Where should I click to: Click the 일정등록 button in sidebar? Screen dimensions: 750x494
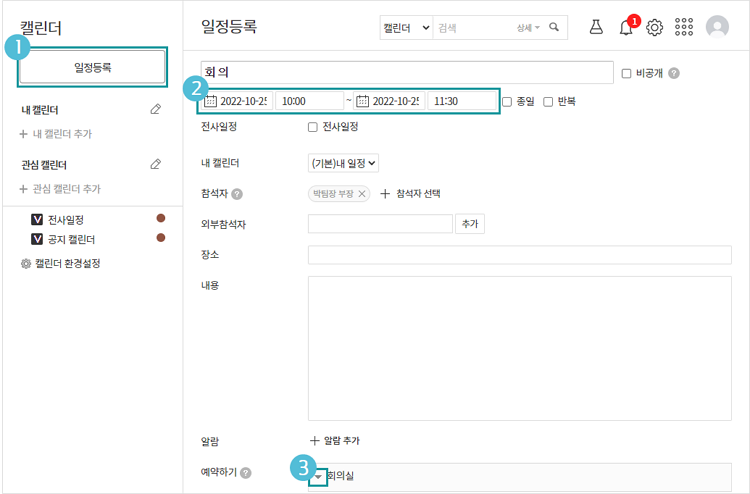(92, 67)
